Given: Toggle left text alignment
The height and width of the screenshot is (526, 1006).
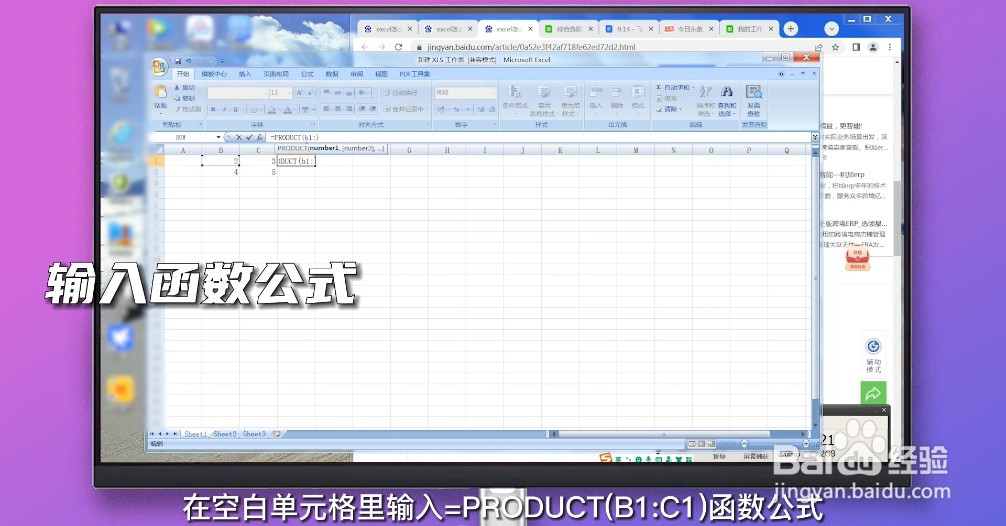Looking at the screenshot, I should click(326, 109).
